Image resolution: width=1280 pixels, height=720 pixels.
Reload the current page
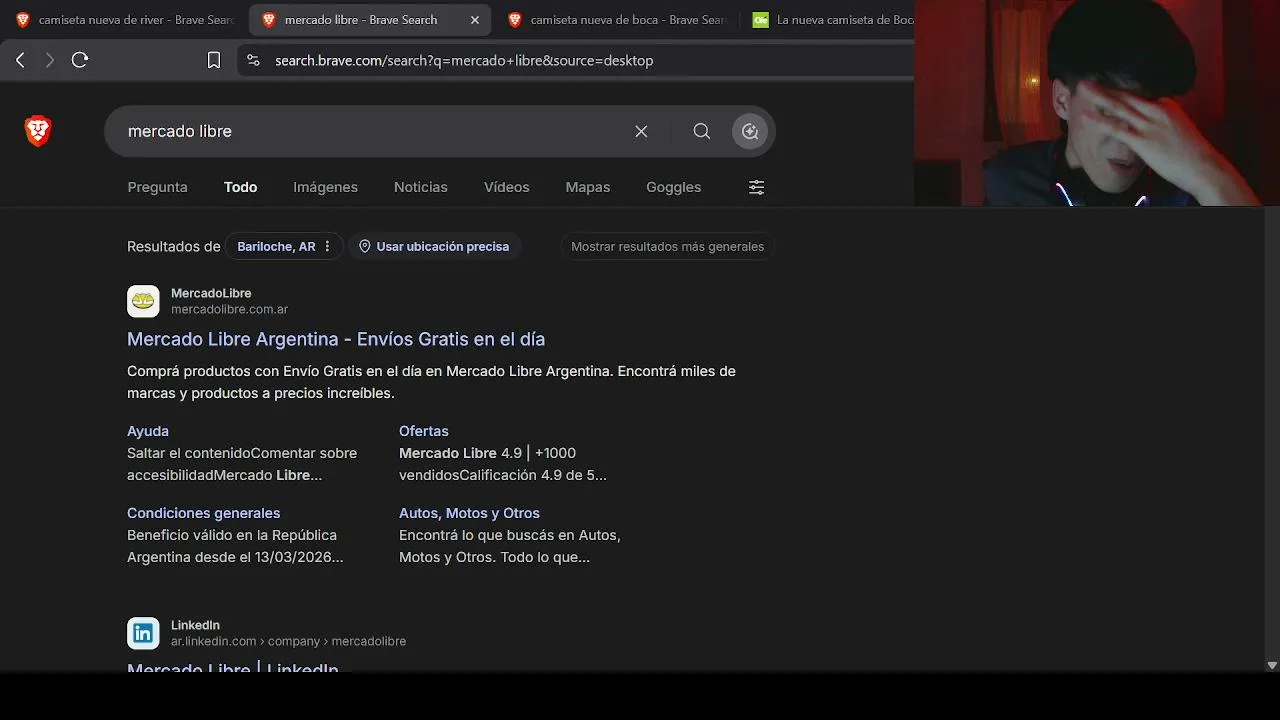pos(80,60)
